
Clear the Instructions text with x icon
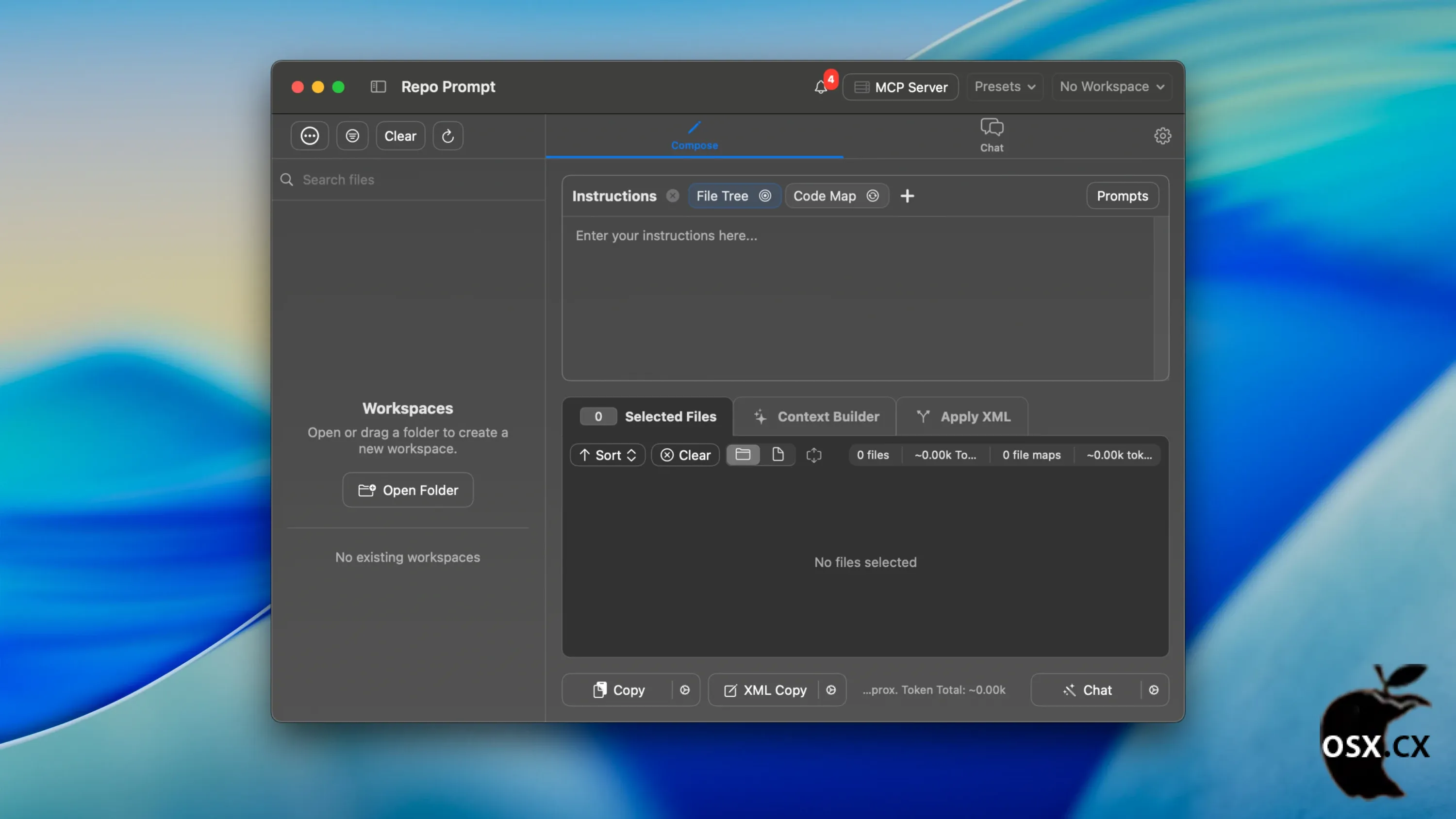(x=672, y=196)
